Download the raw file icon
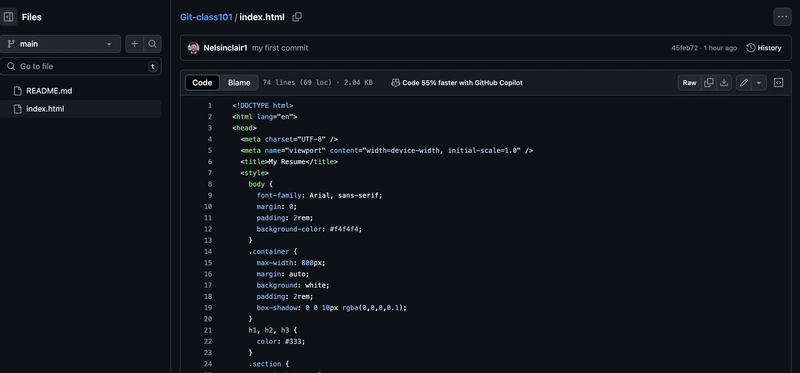Image resolution: width=800 pixels, height=373 pixels. pyautogui.click(x=723, y=83)
